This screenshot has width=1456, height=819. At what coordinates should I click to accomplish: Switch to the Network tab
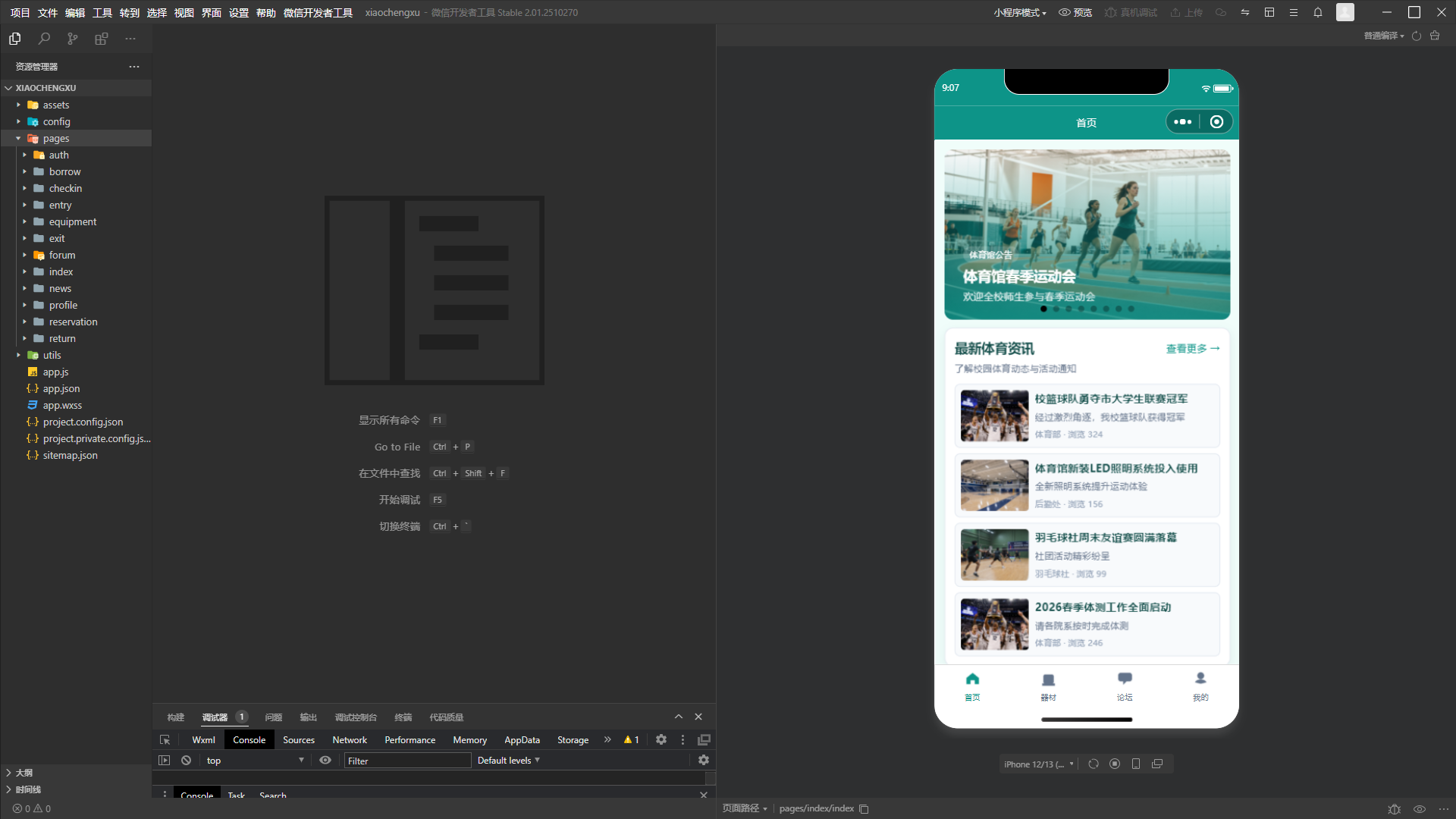350,740
